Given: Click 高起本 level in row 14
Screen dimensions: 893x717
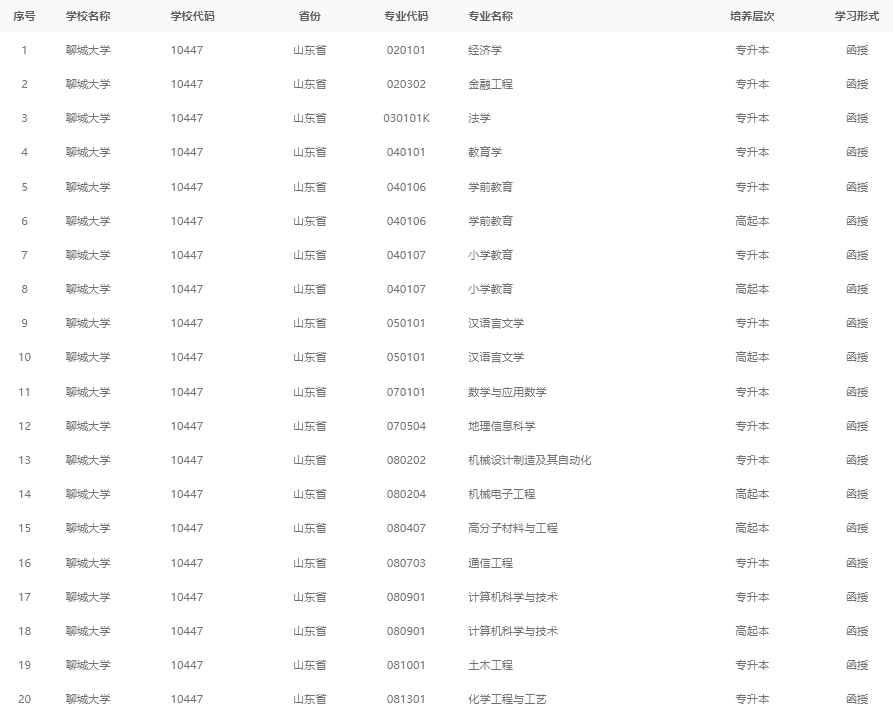Looking at the screenshot, I should tap(752, 494).
